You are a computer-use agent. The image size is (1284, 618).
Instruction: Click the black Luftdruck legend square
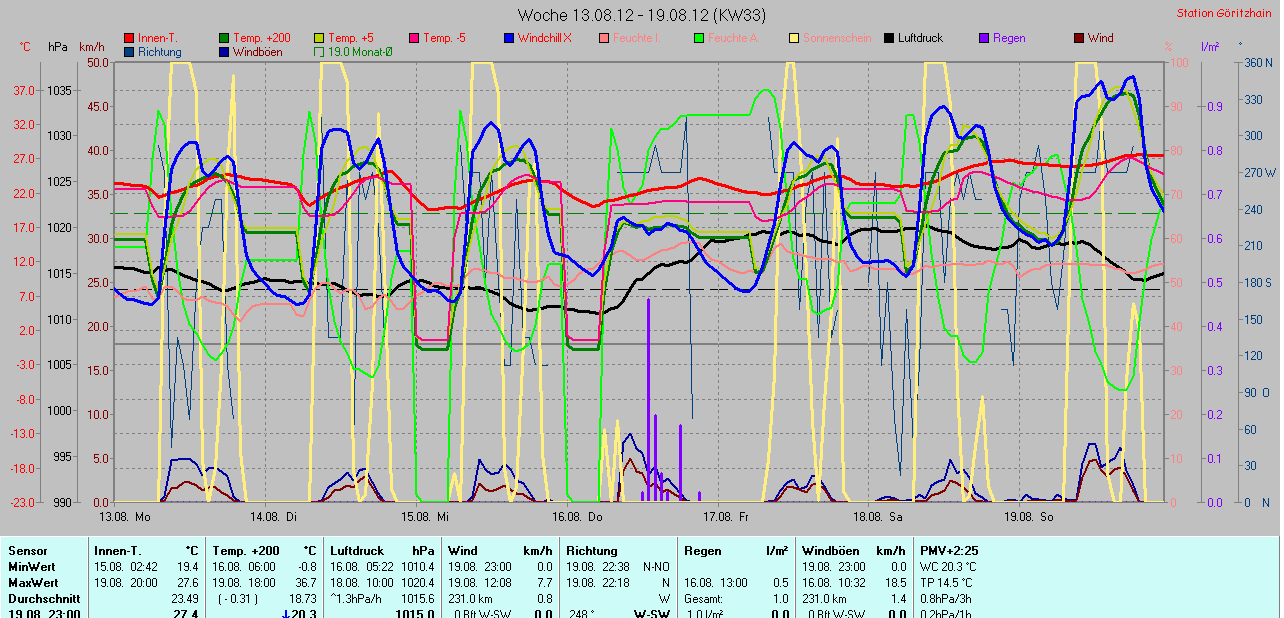point(889,38)
